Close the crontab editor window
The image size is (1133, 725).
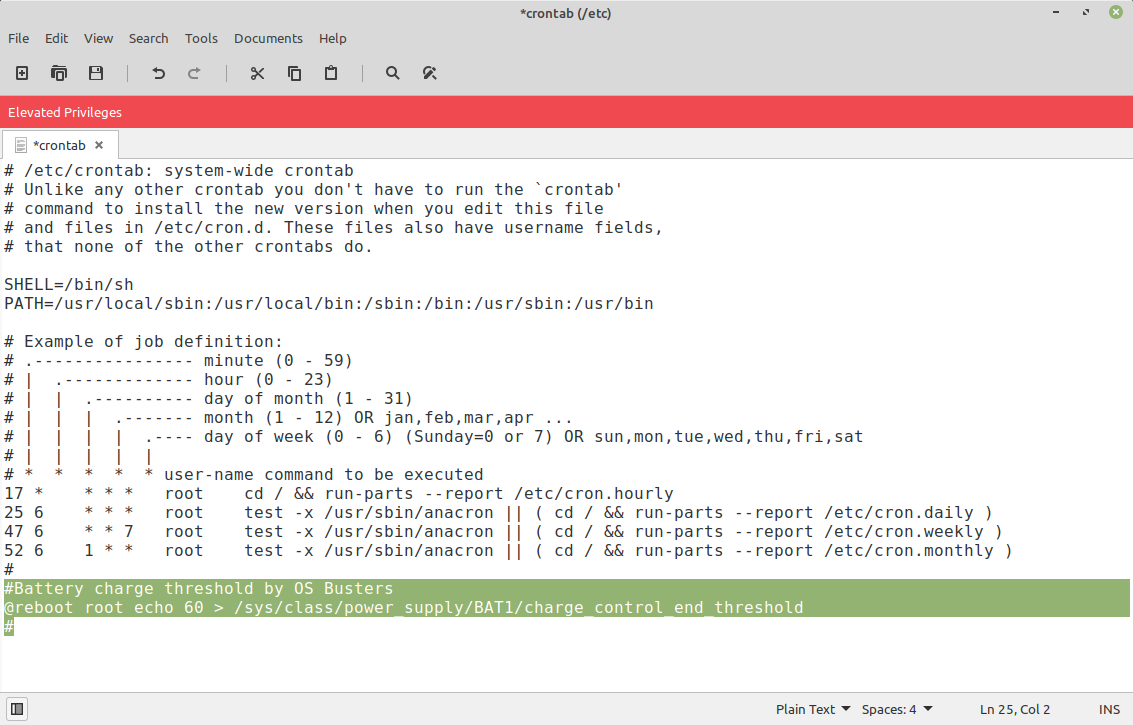1116,12
